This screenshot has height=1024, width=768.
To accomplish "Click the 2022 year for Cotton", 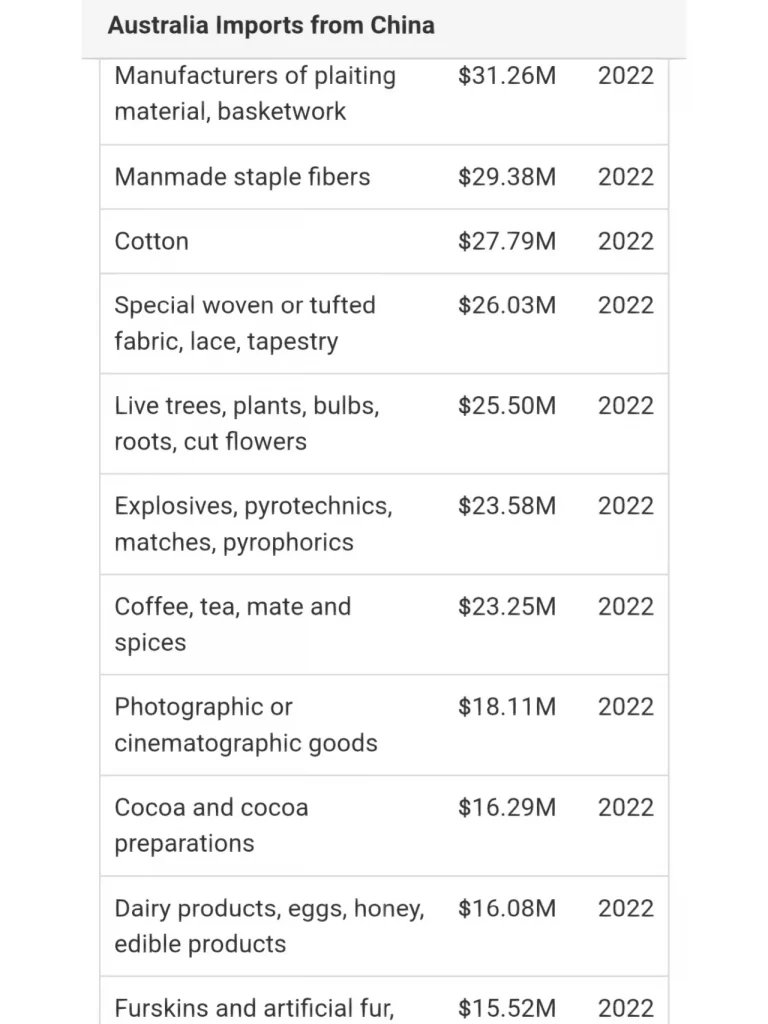I will click(626, 242).
